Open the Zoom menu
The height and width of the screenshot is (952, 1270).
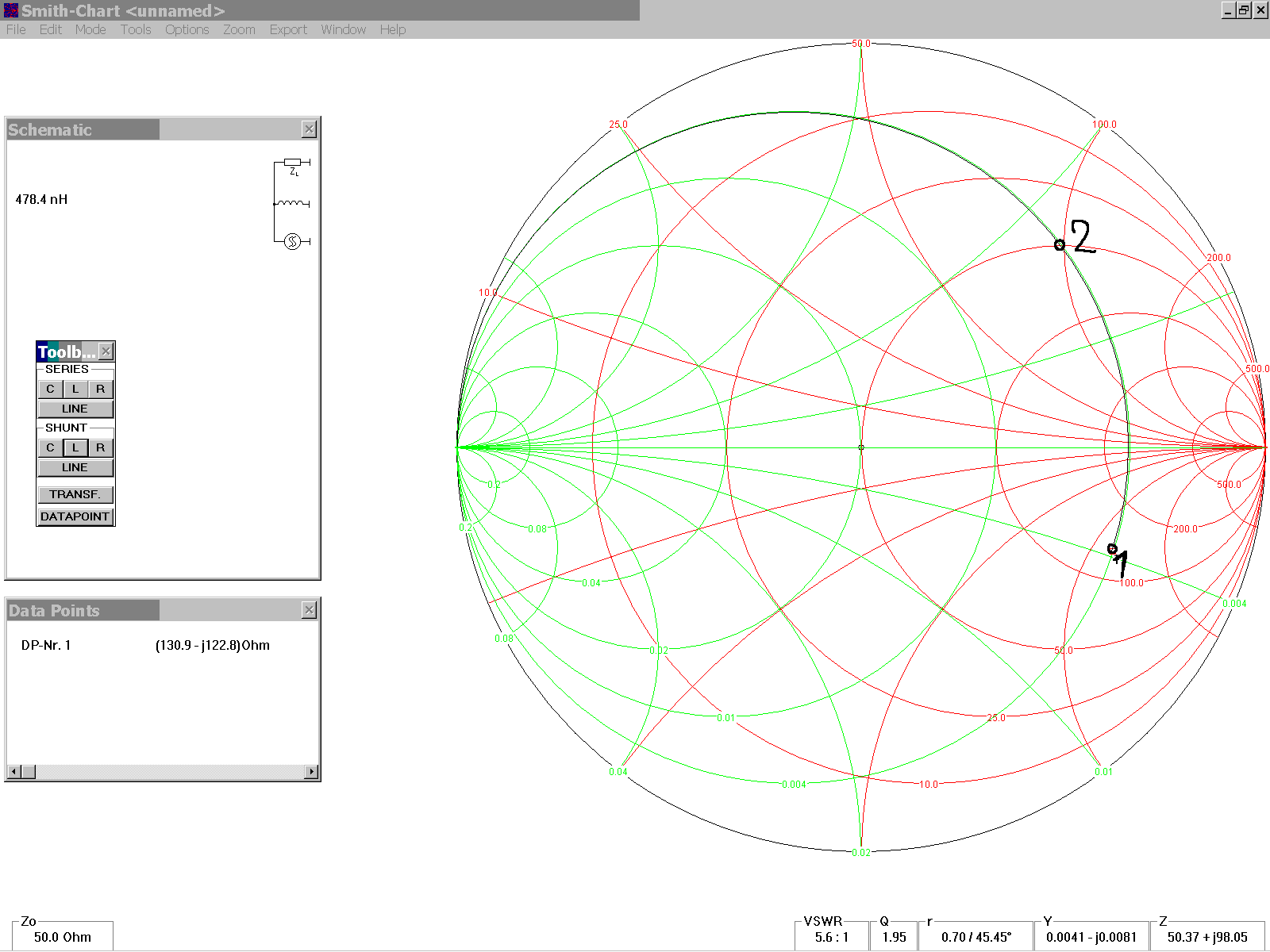tap(239, 29)
